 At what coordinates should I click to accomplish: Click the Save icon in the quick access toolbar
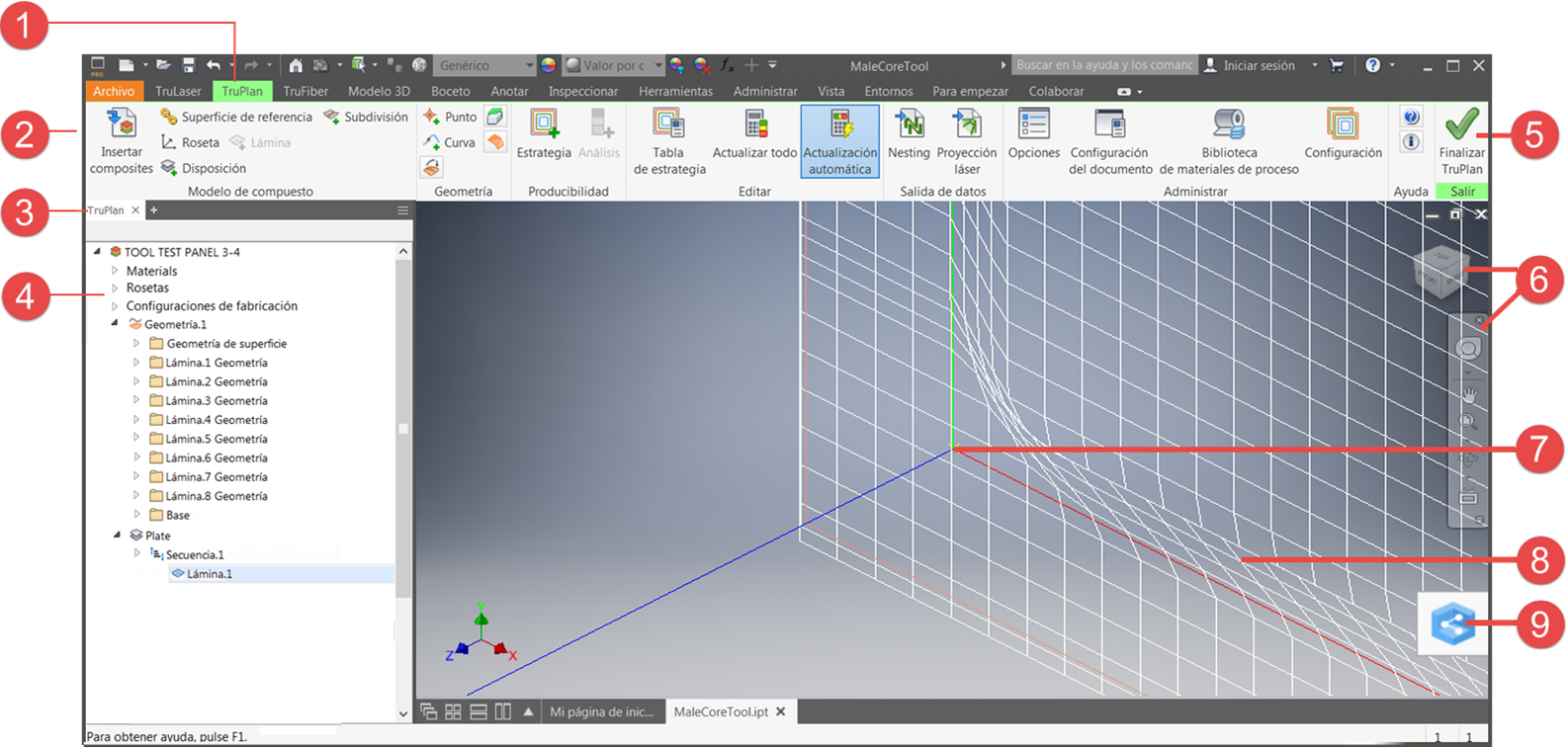click(x=189, y=65)
